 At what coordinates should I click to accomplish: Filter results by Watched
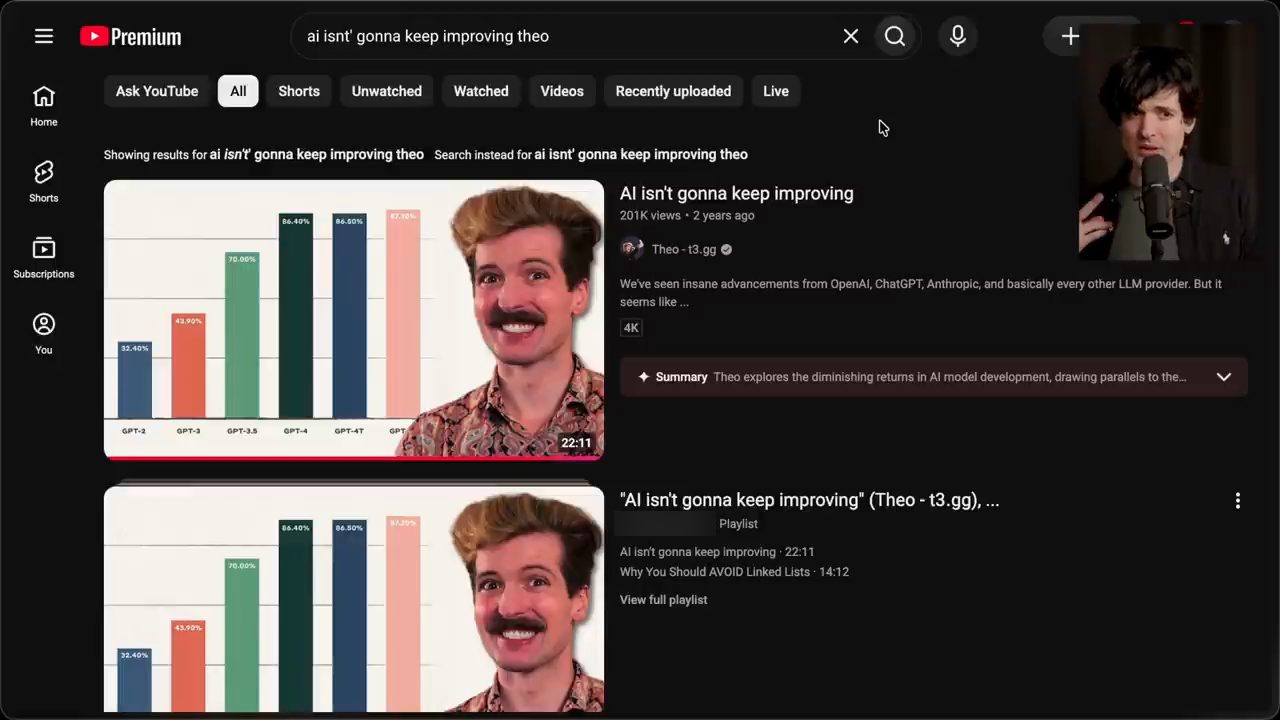[481, 91]
